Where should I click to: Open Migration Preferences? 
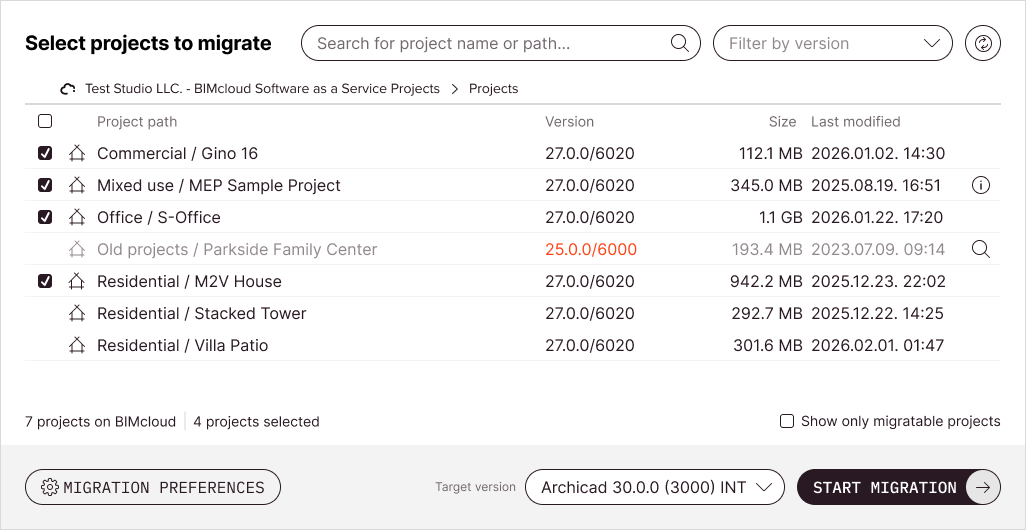pos(153,487)
